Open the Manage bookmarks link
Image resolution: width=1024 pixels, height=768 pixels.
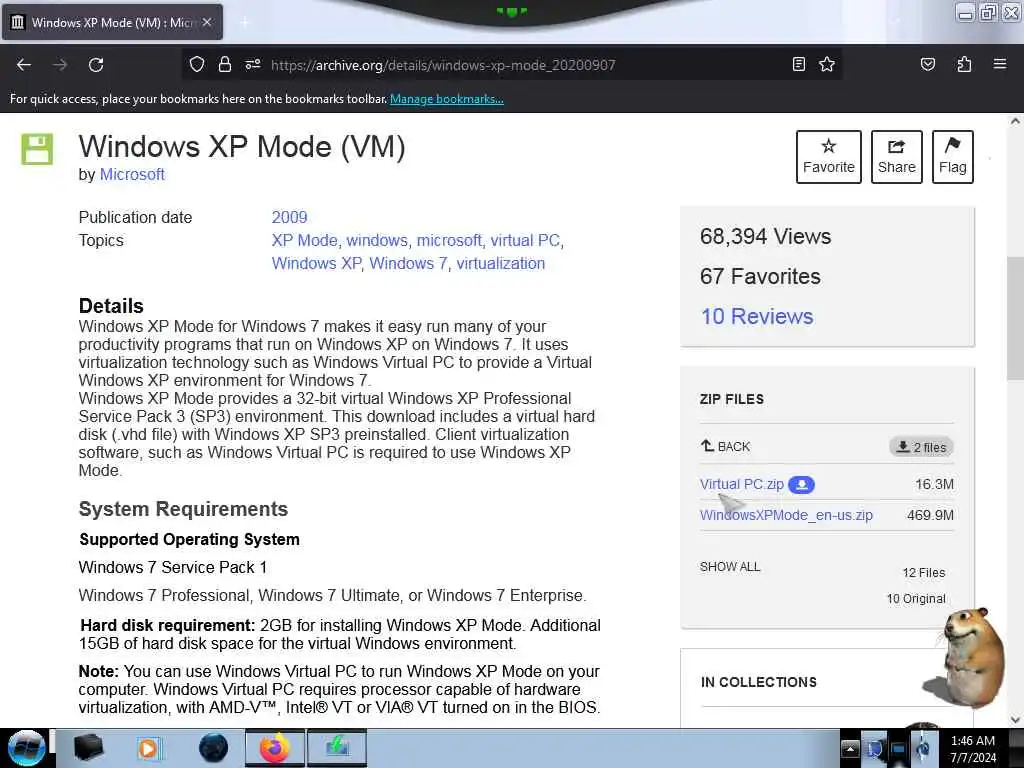tap(447, 99)
